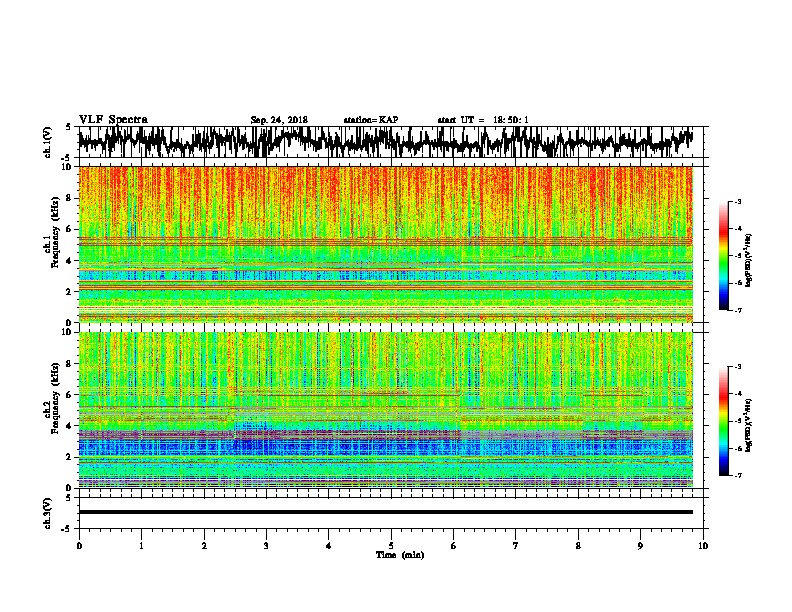The height and width of the screenshot is (612, 792).
Task: Click time axis tick label '8'
Action: click(578, 546)
